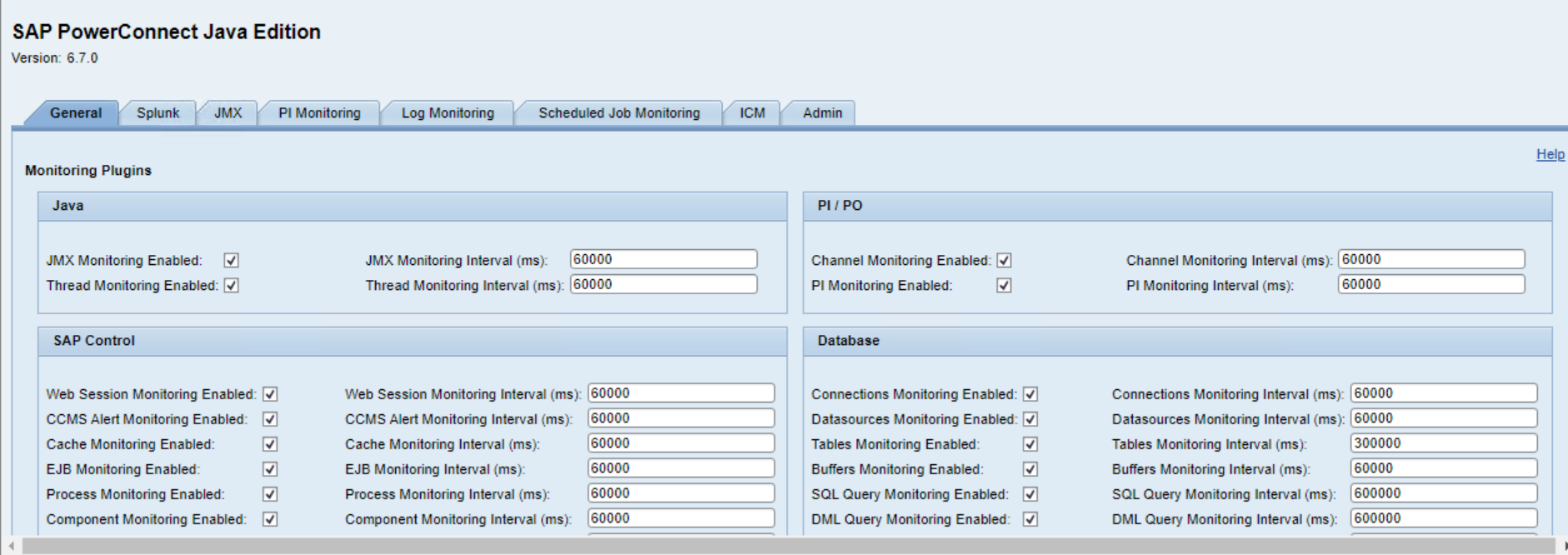Click the horizontal scrollbar at bottom
The width and height of the screenshot is (1568, 555).
tap(784, 546)
